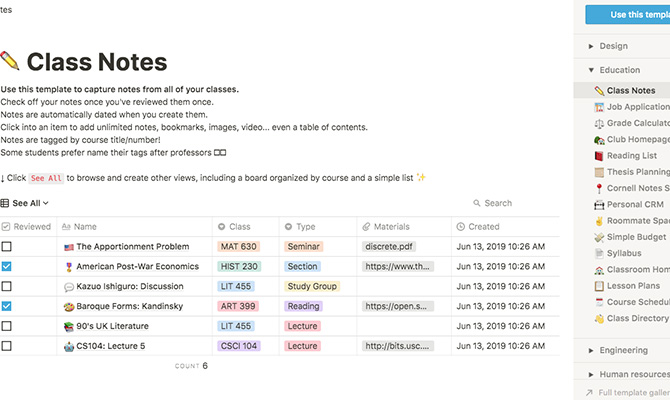The width and height of the screenshot is (670, 400).
Task: Open the Personal CRM template icon
Action: [599, 205]
